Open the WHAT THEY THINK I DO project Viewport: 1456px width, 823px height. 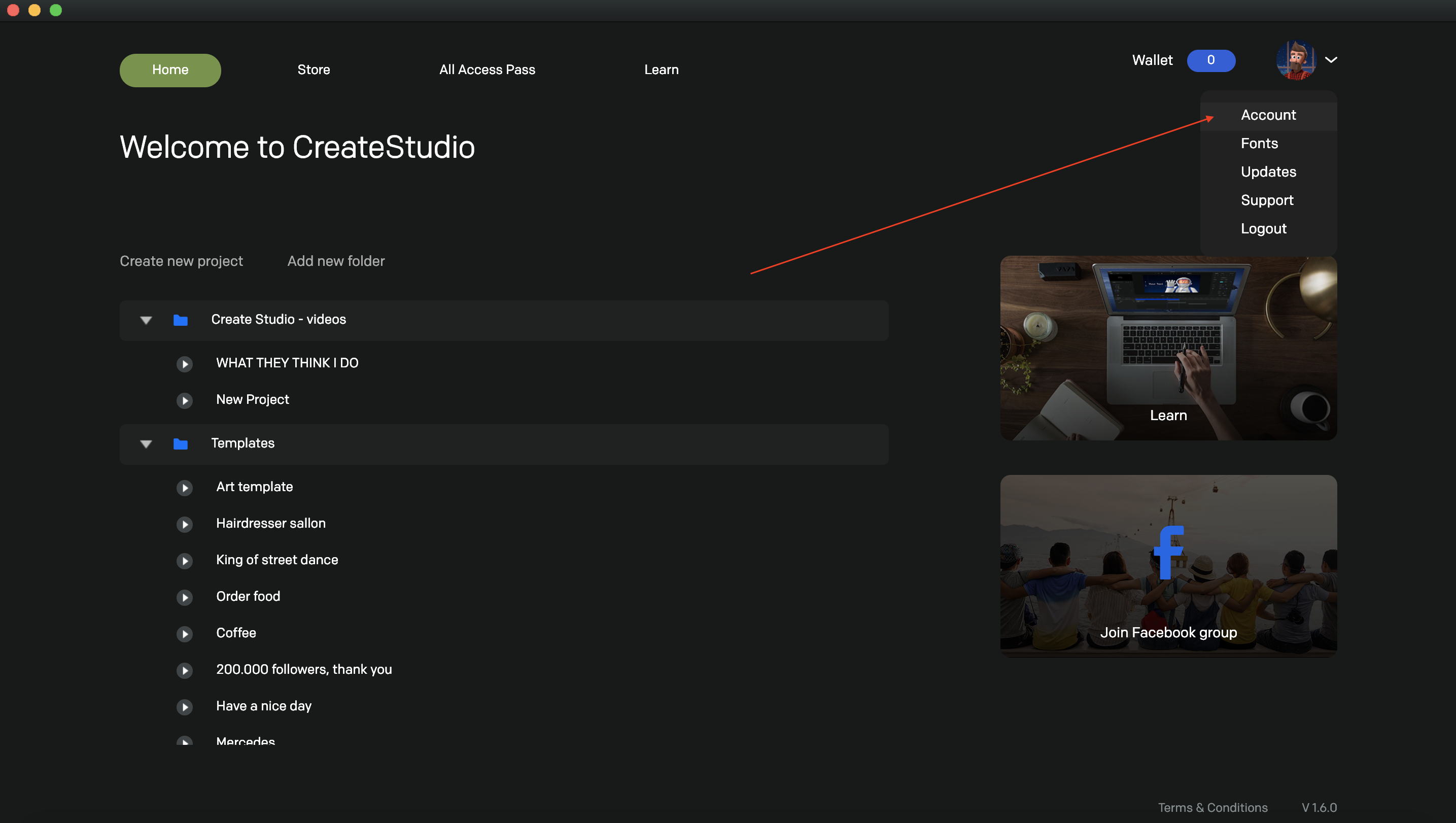coord(287,363)
